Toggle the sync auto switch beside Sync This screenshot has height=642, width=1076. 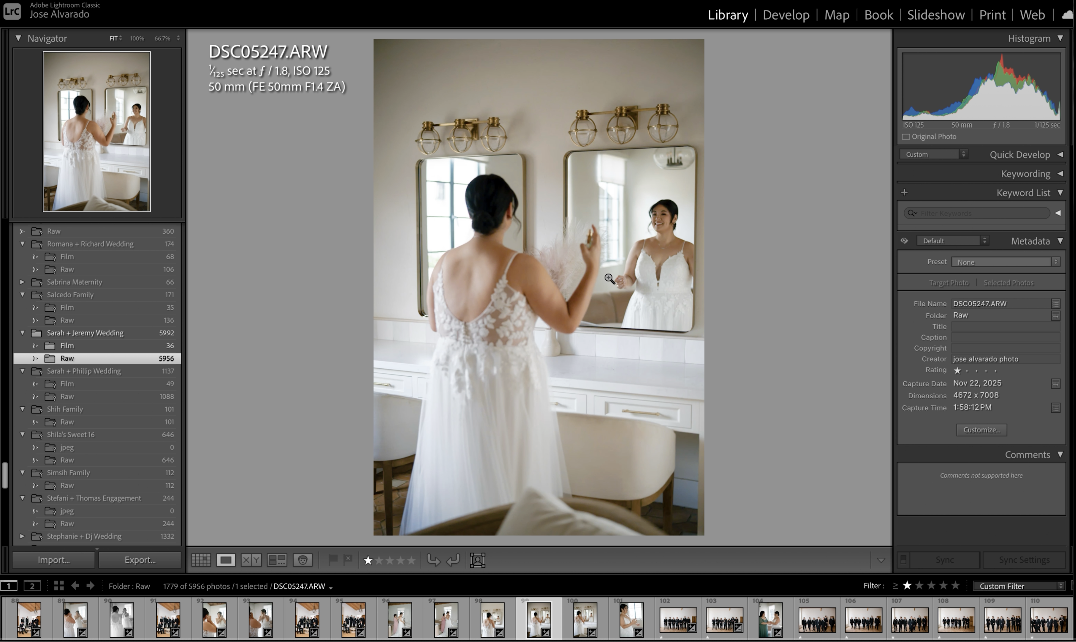click(x=903, y=560)
